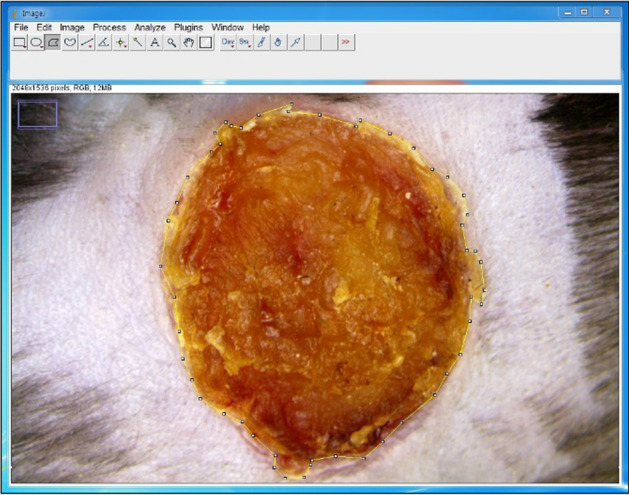Open the Stk stacks menu button
629x495 pixels.
[x=245, y=42]
